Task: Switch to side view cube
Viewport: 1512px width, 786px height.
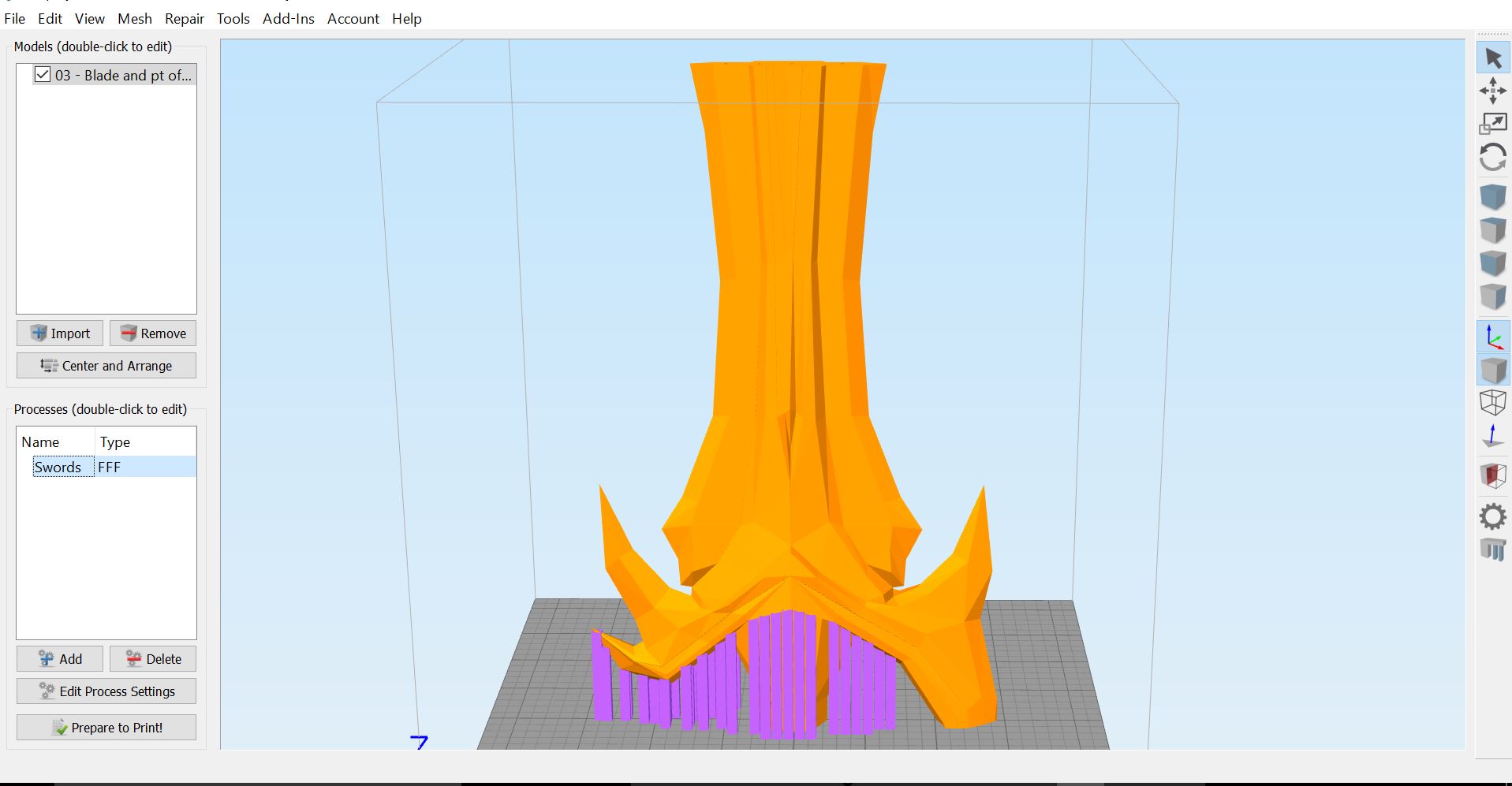Action: point(1493,296)
